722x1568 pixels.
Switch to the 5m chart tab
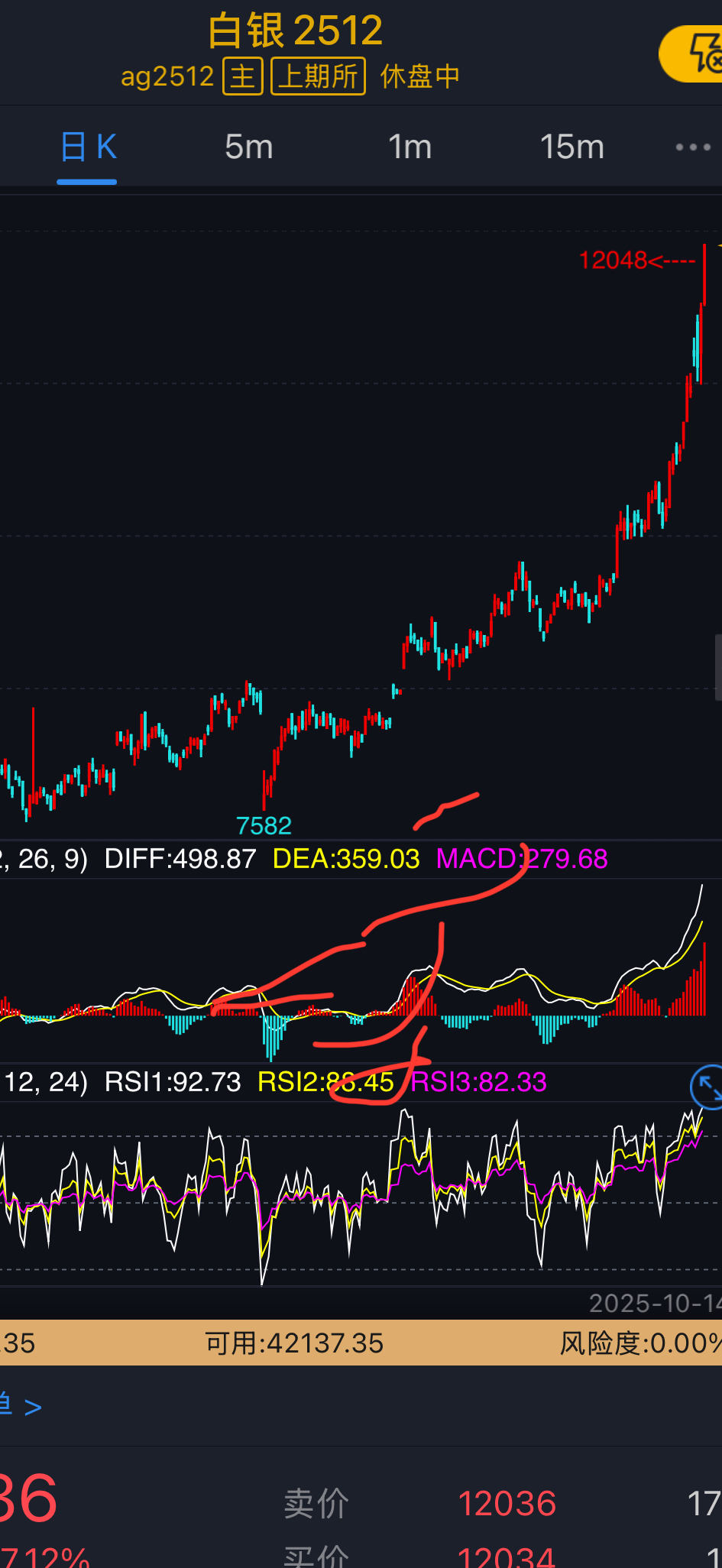coord(249,147)
